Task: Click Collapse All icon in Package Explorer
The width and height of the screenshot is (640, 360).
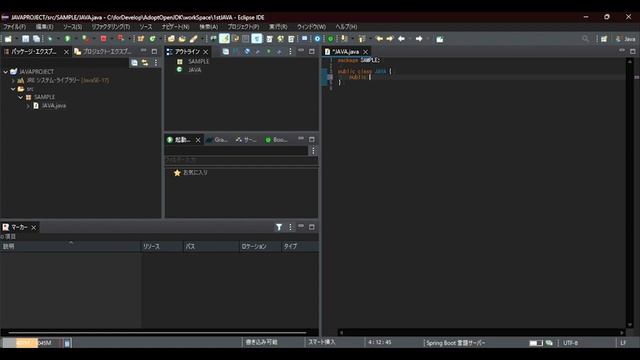Action: [134, 62]
